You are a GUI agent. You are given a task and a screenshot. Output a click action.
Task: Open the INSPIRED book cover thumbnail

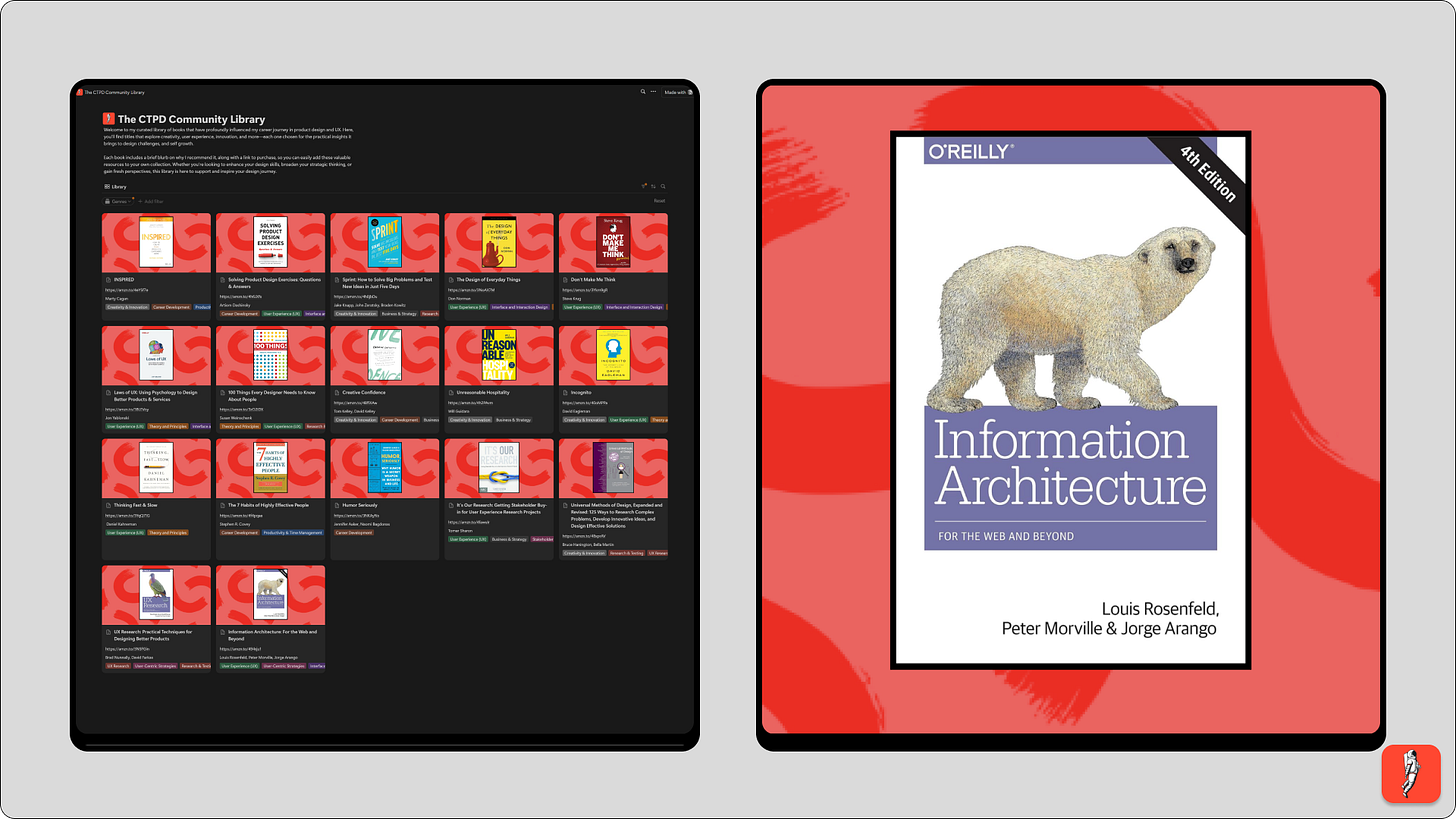(x=156, y=242)
